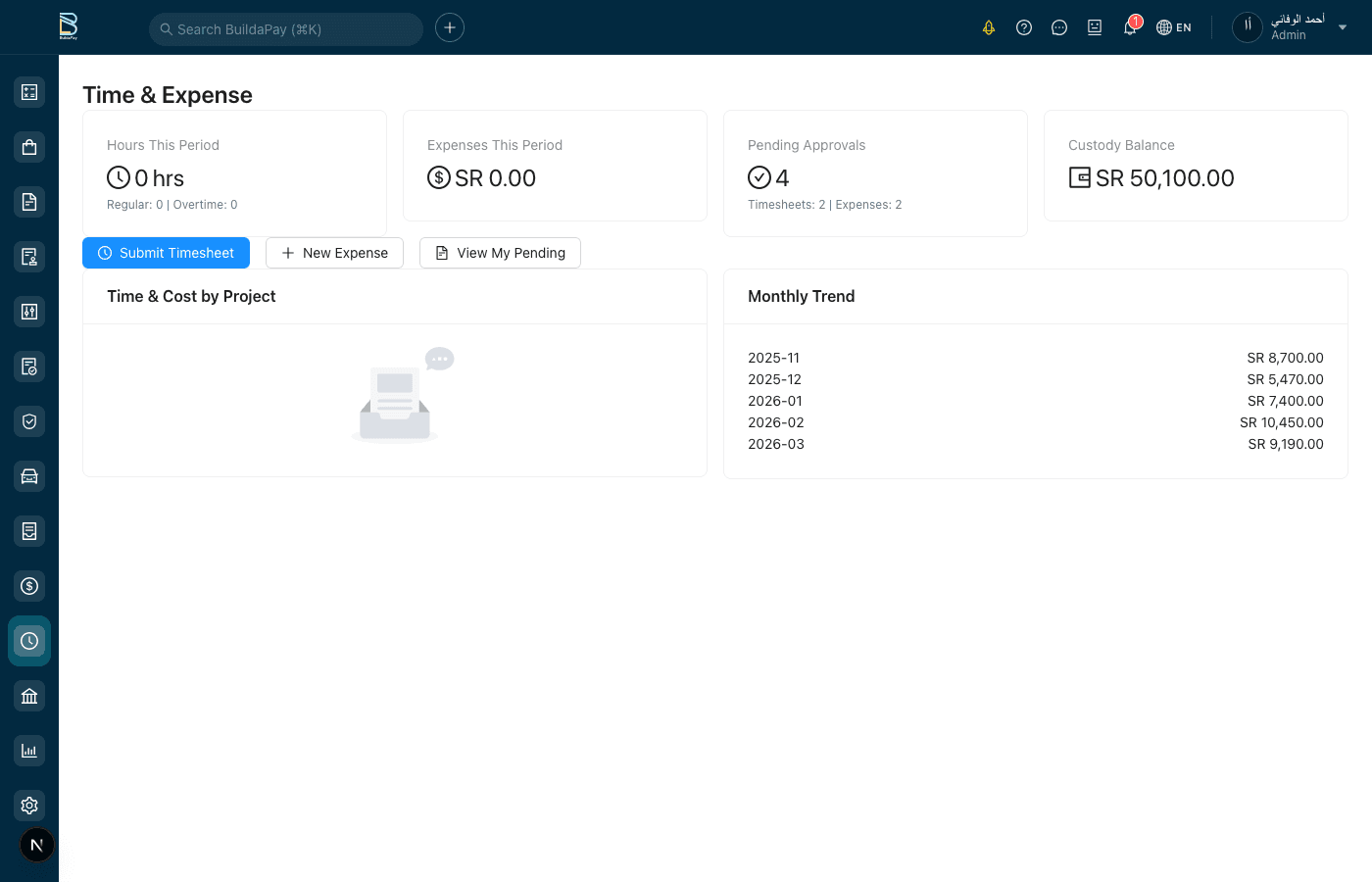
Task: Click the Search BuildaPay field
Action: tap(285, 29)
